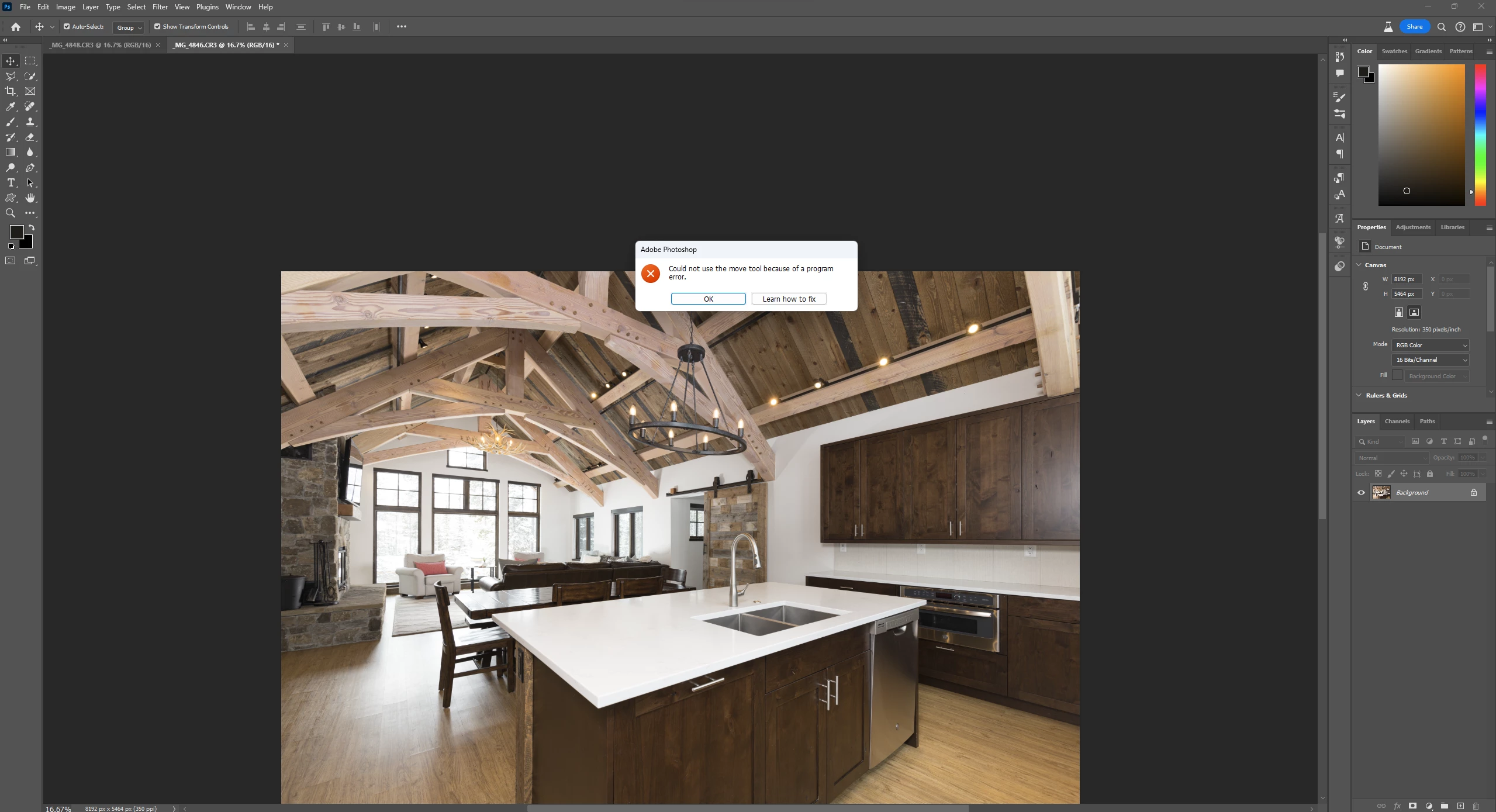This screenshot has width=1496, height=812.
Task: Click the hue spectrum slider strip
Action: coord(1480,134)
